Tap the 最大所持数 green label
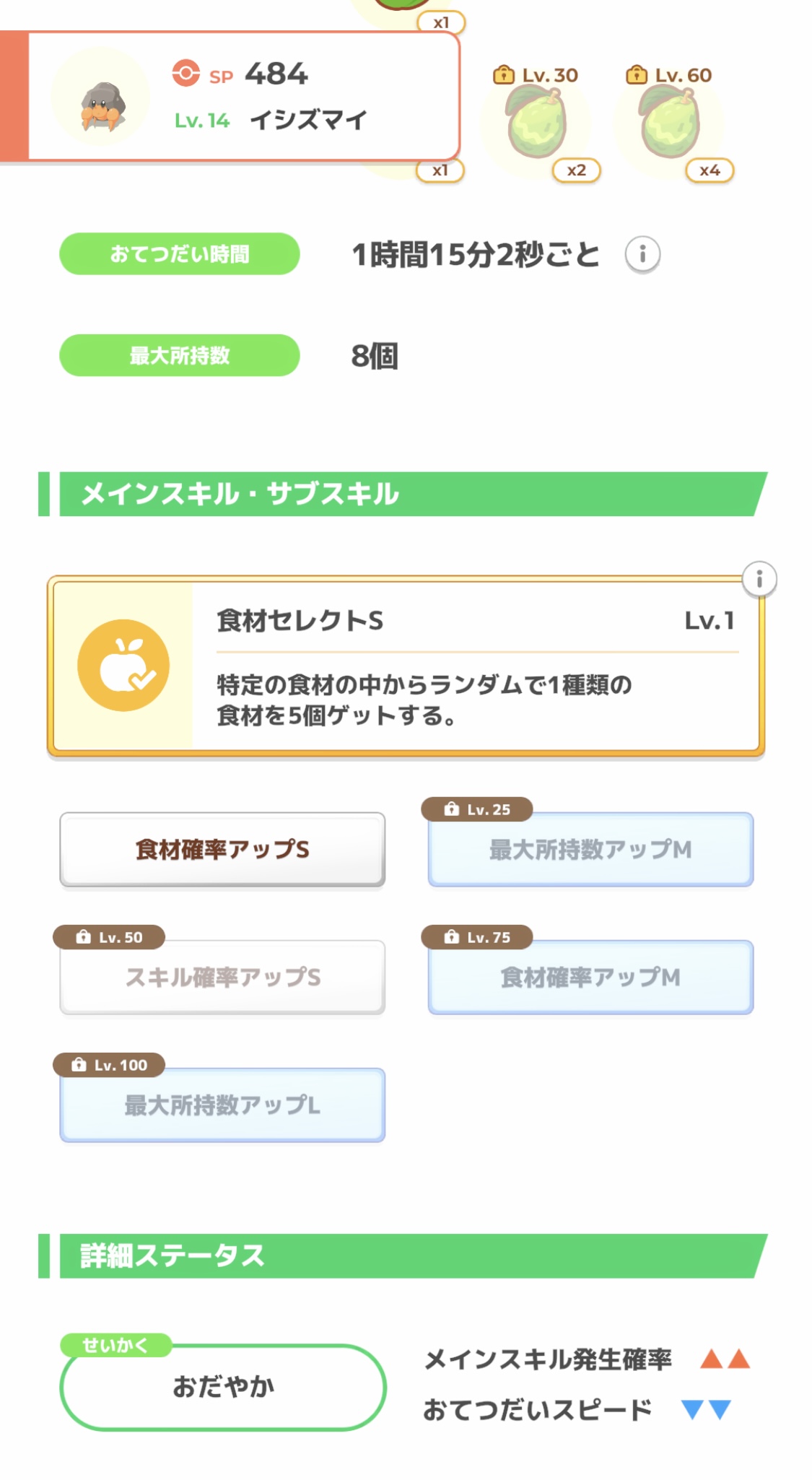The height and width of the screenshot is (1480, 812). point(179,355)
